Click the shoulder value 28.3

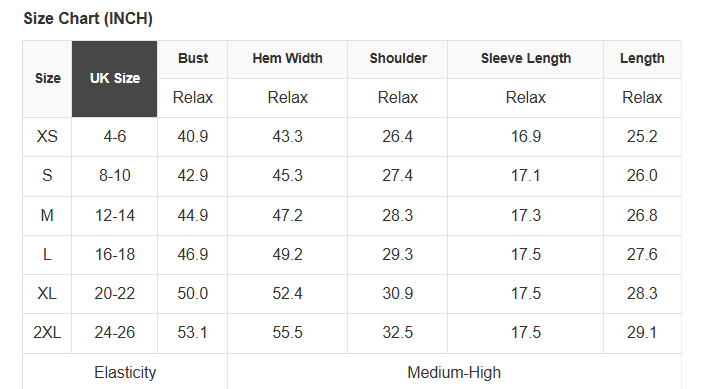click(398, 216)
